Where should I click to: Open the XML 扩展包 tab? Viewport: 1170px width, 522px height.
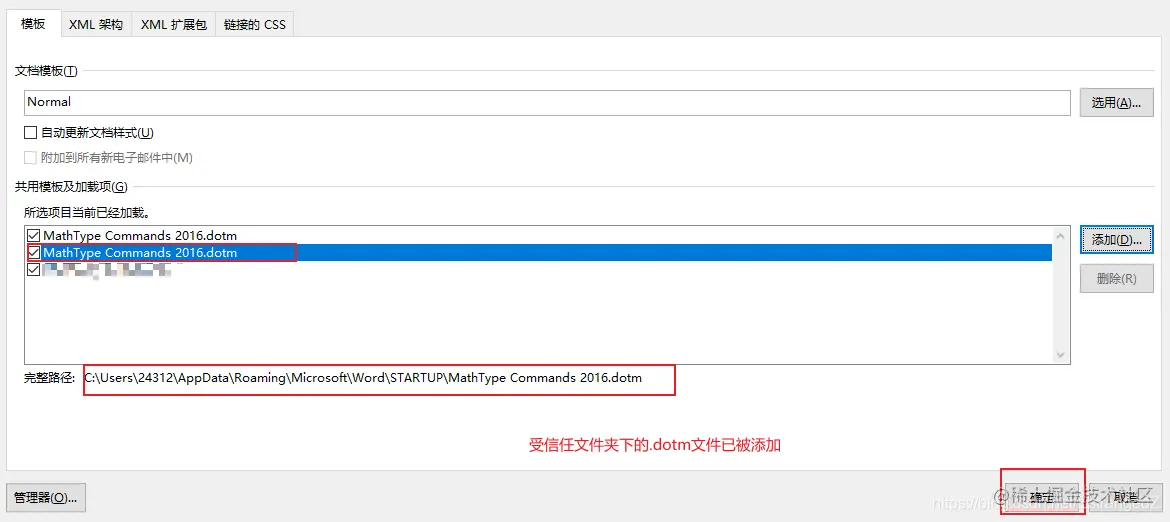click(174, 25)
